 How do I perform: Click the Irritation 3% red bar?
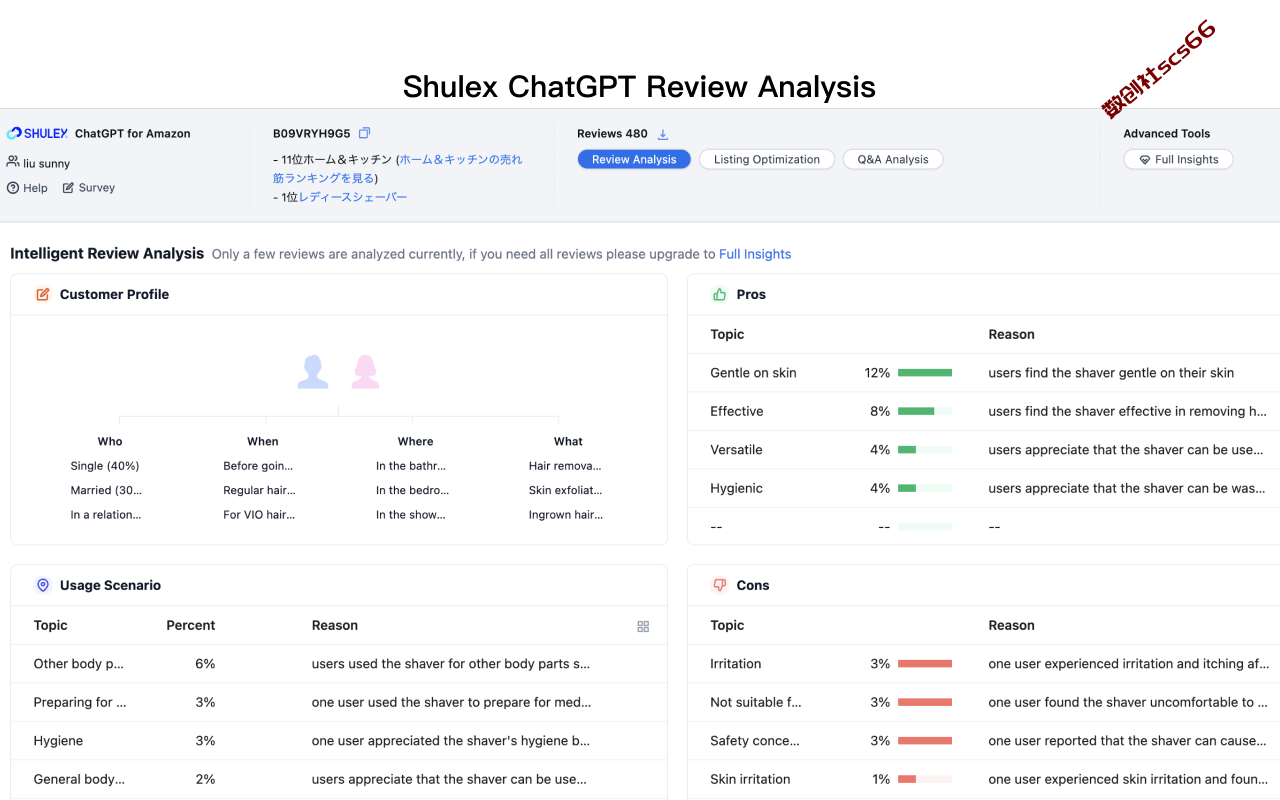pos(925,664)
